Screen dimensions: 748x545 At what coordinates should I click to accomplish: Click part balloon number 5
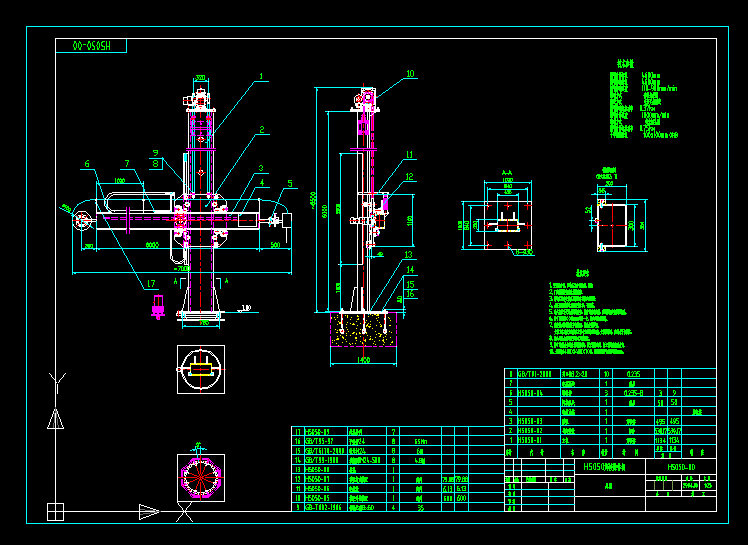click(291, 183)
